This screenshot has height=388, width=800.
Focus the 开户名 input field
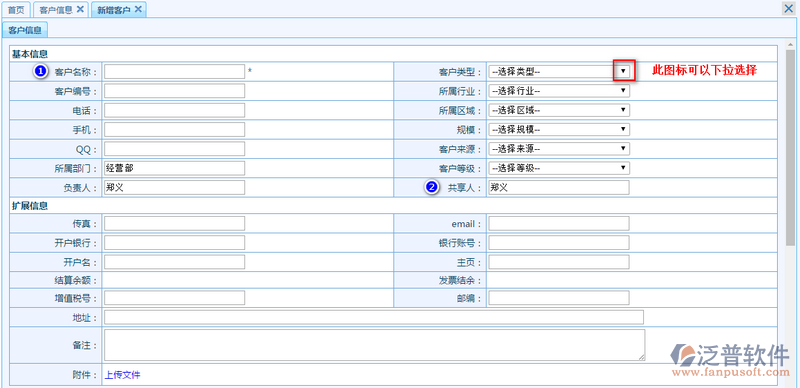pyautogui.click(x=174, y=262)
